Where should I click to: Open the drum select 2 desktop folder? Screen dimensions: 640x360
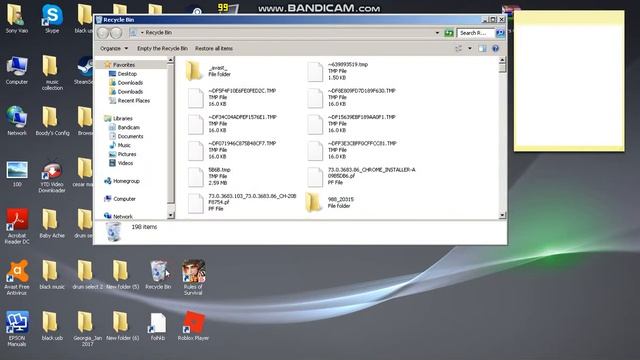(x=87, y=275)
